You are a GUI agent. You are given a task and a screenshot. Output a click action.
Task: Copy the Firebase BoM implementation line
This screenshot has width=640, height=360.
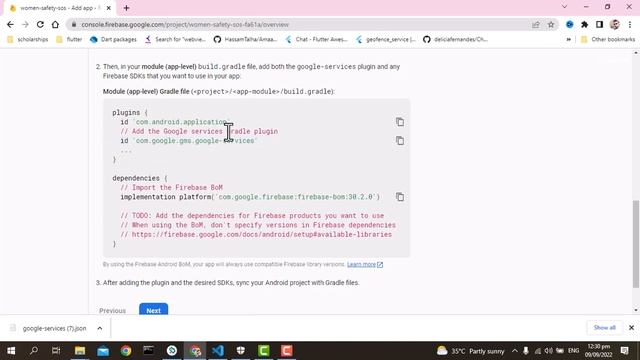tap(400, 197)
